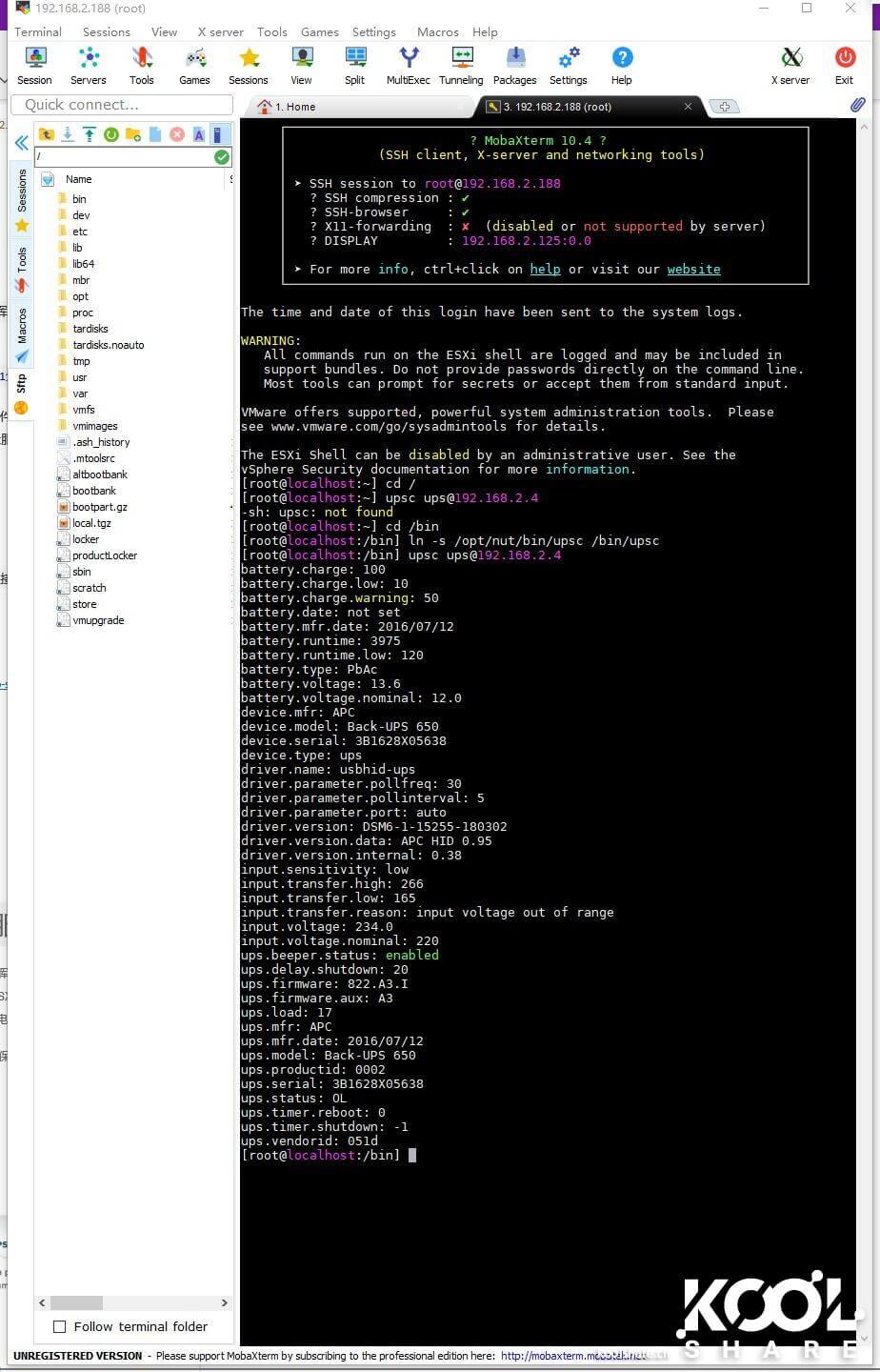This screenshot has height=1372, width=880.
Task: Open the Tools menu in menu bar
Action: click(271, 31)
